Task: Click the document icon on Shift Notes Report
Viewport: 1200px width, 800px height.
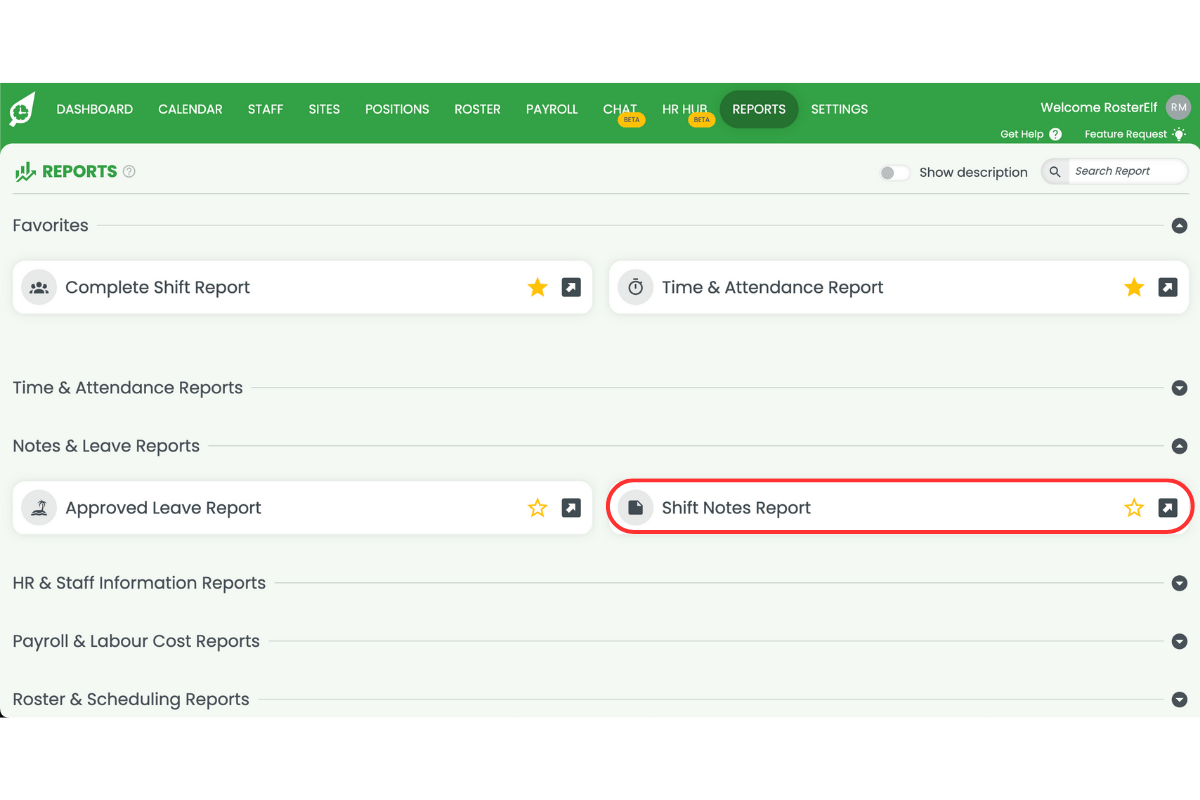Action: click(x=635, y=507)
